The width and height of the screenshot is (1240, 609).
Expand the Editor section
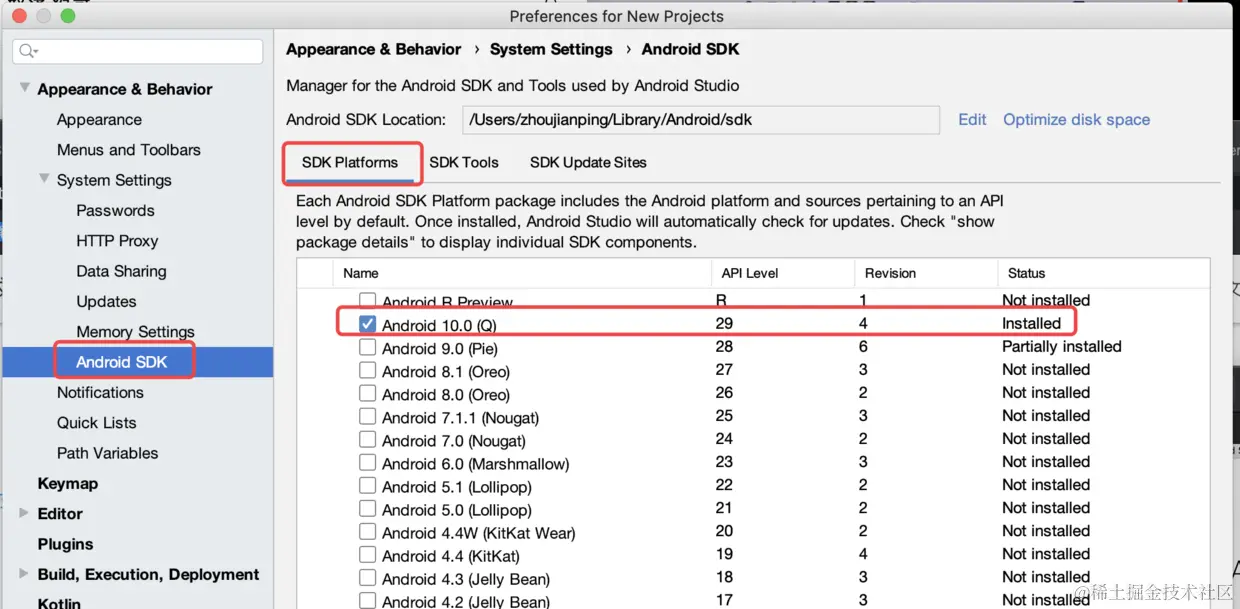(24, 513)
